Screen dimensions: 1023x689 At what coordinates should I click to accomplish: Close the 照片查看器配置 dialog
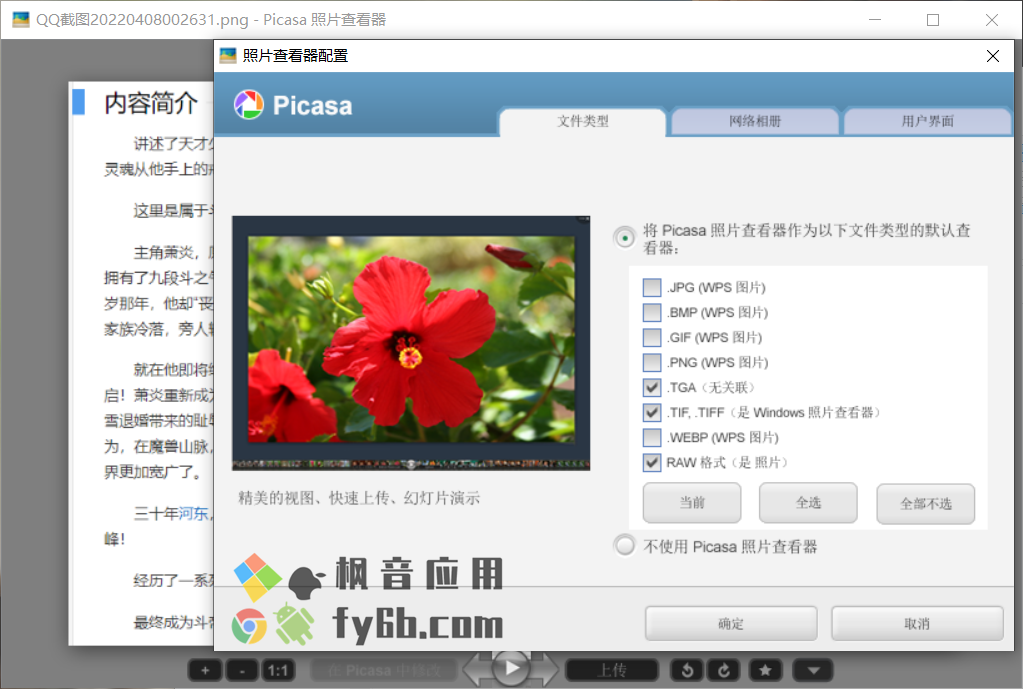click(x=992, y=56)
